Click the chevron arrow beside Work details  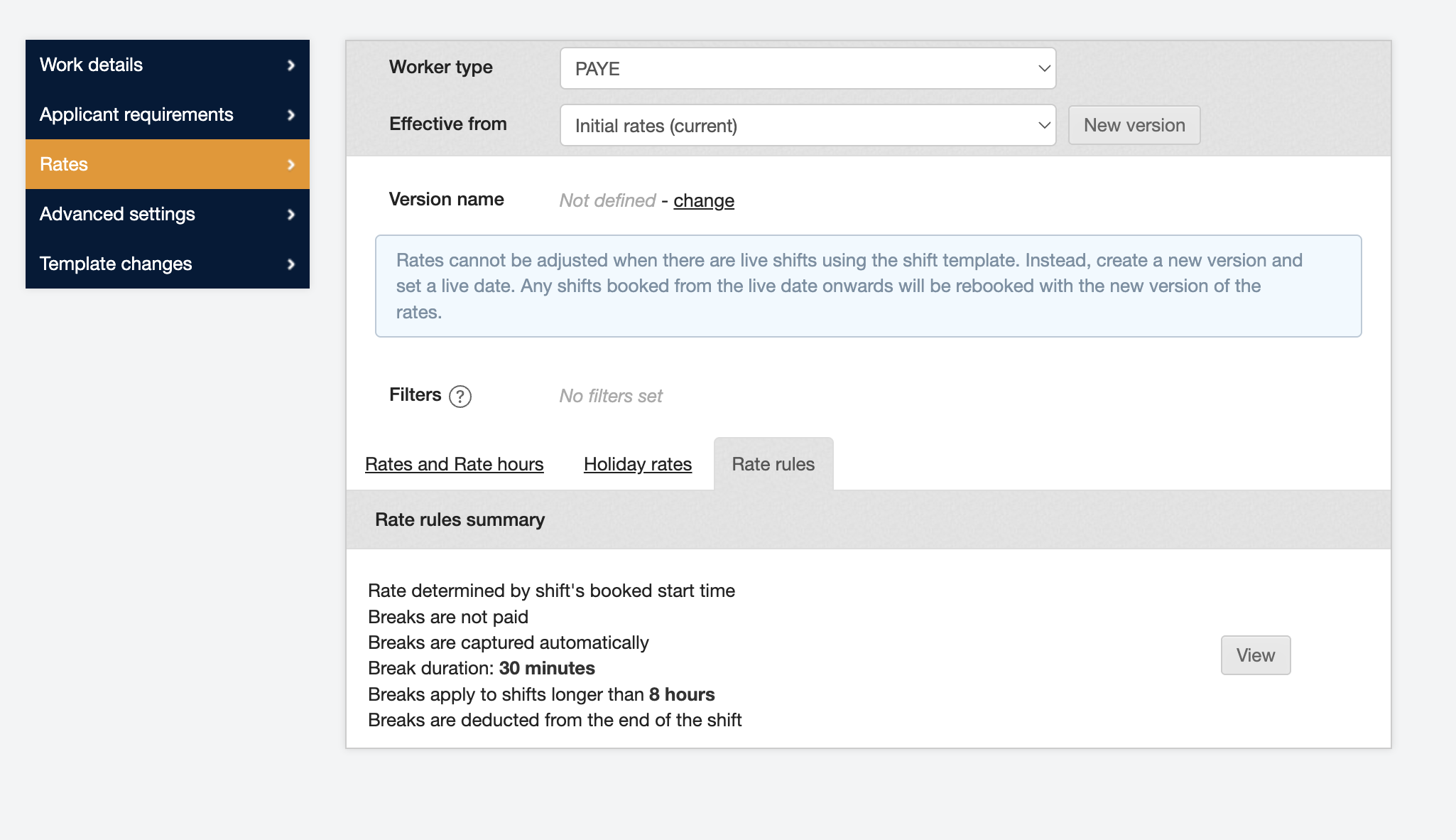290,65
